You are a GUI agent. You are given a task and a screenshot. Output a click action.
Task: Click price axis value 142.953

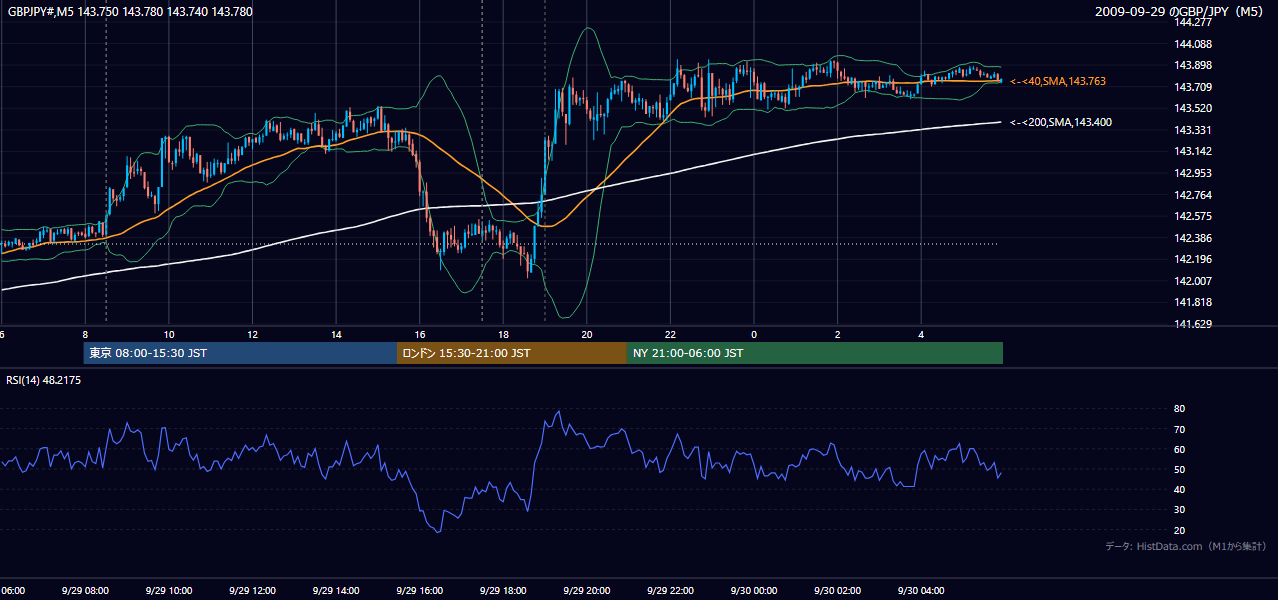coord(1192,173)
